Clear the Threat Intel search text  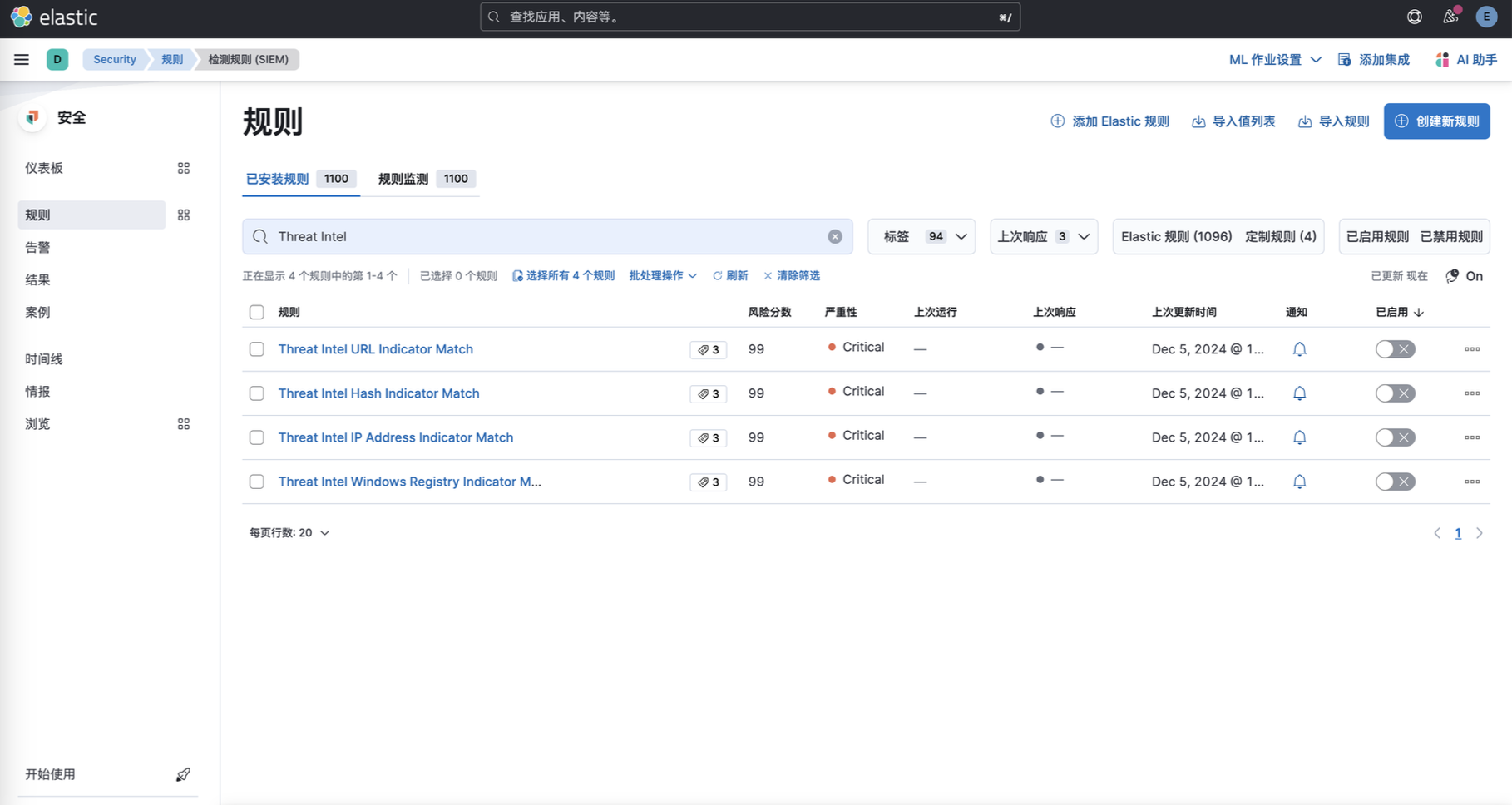click(835, 237)
